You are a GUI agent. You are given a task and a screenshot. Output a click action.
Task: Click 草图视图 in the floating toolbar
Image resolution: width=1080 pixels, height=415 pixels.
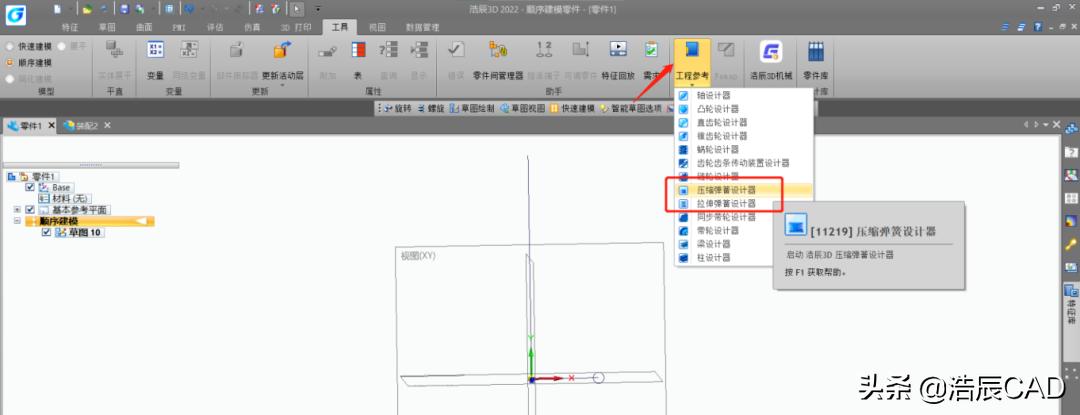[x=523, y=108]
